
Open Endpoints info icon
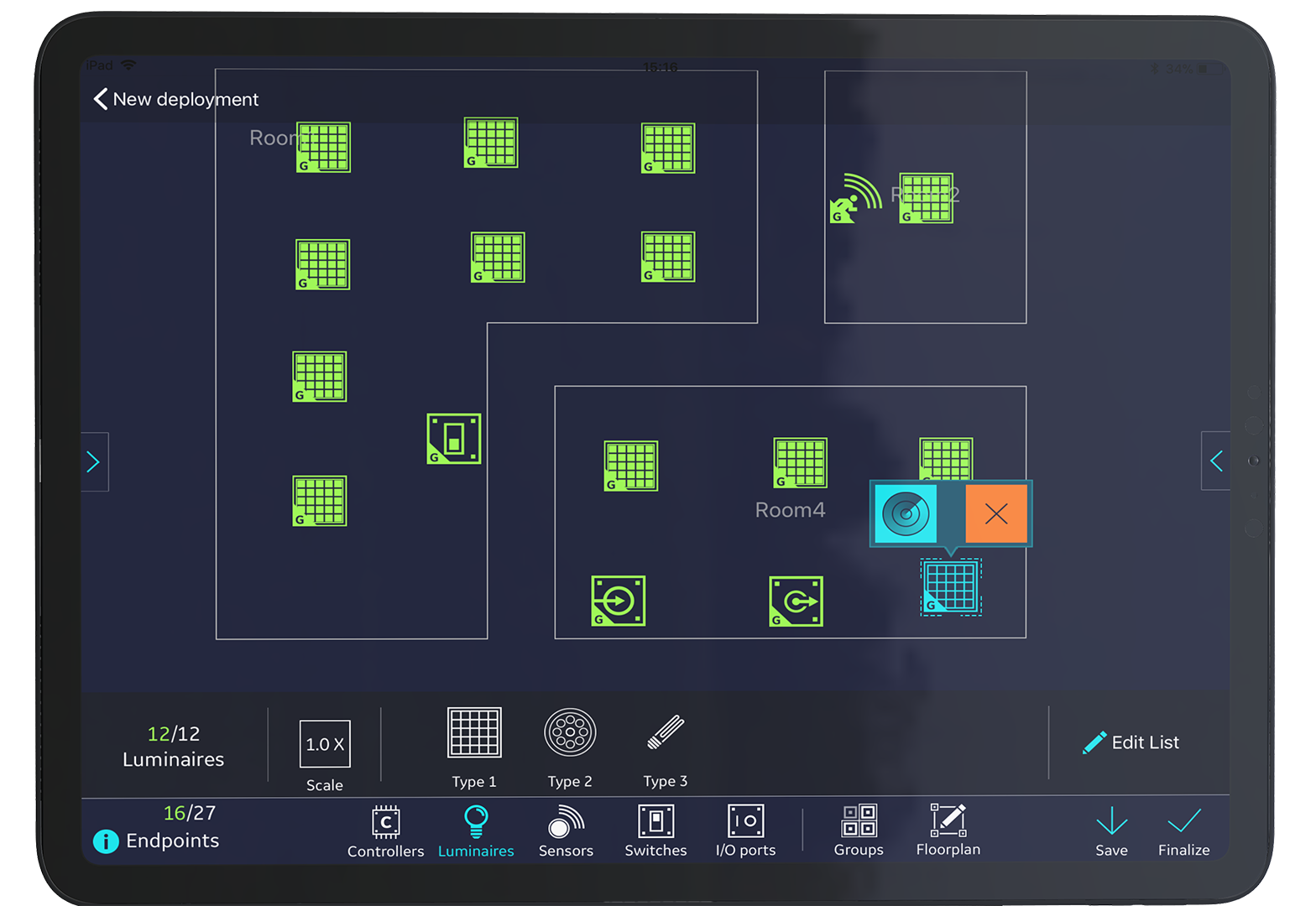[x=106, y=841]
